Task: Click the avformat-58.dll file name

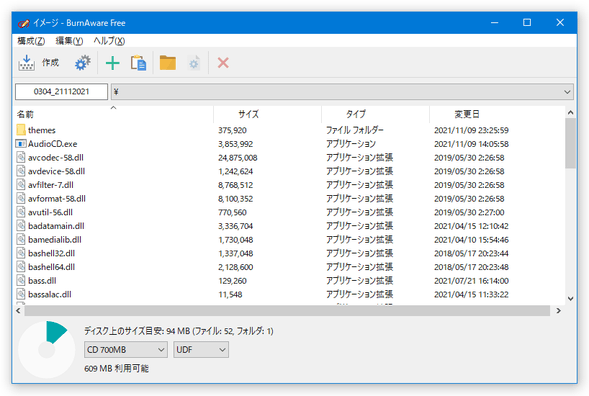Action: point(57,199)
